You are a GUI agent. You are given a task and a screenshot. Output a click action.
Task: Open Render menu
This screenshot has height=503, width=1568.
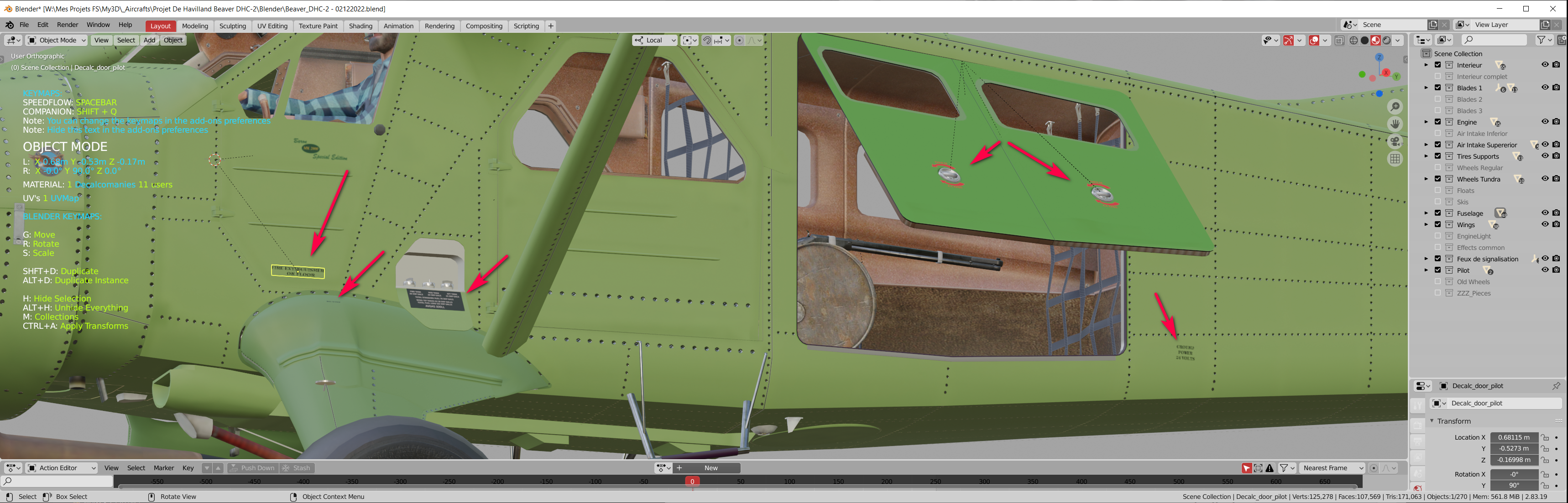tap(68, 25)
